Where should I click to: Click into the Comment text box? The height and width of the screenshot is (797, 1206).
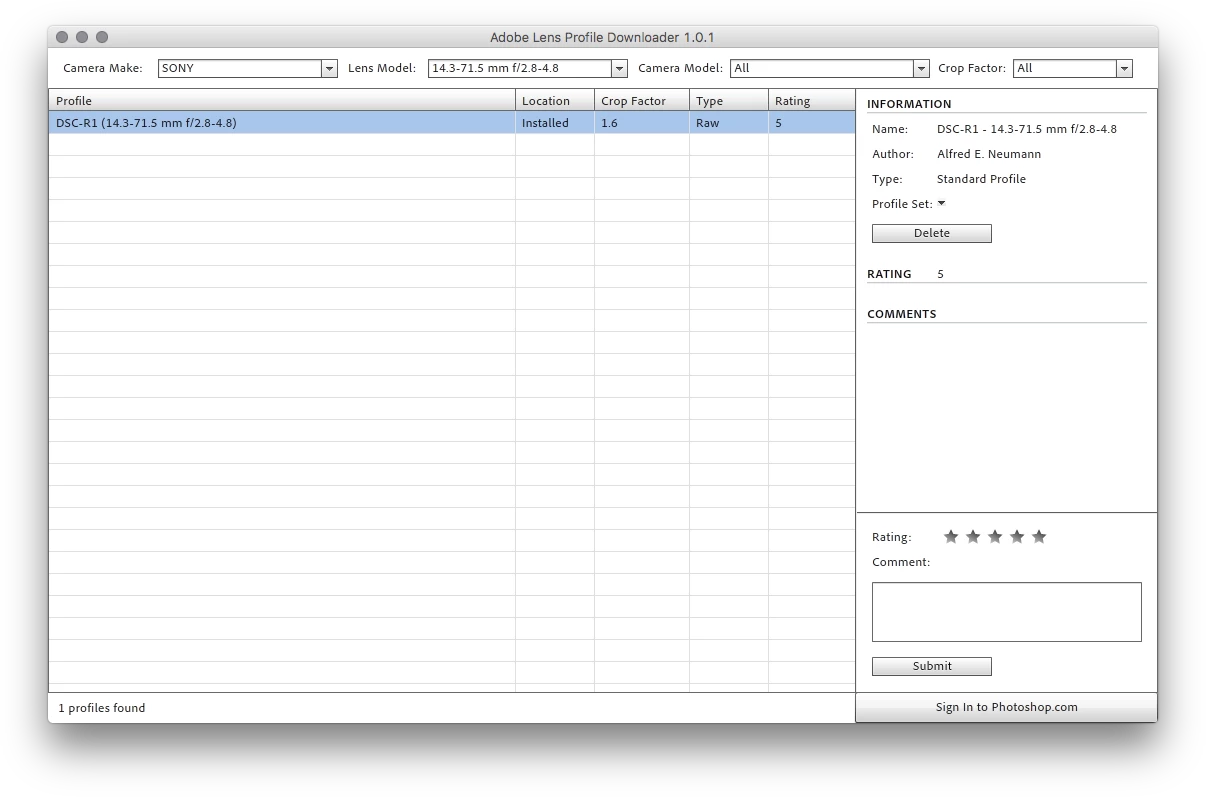click(1006, 612)
